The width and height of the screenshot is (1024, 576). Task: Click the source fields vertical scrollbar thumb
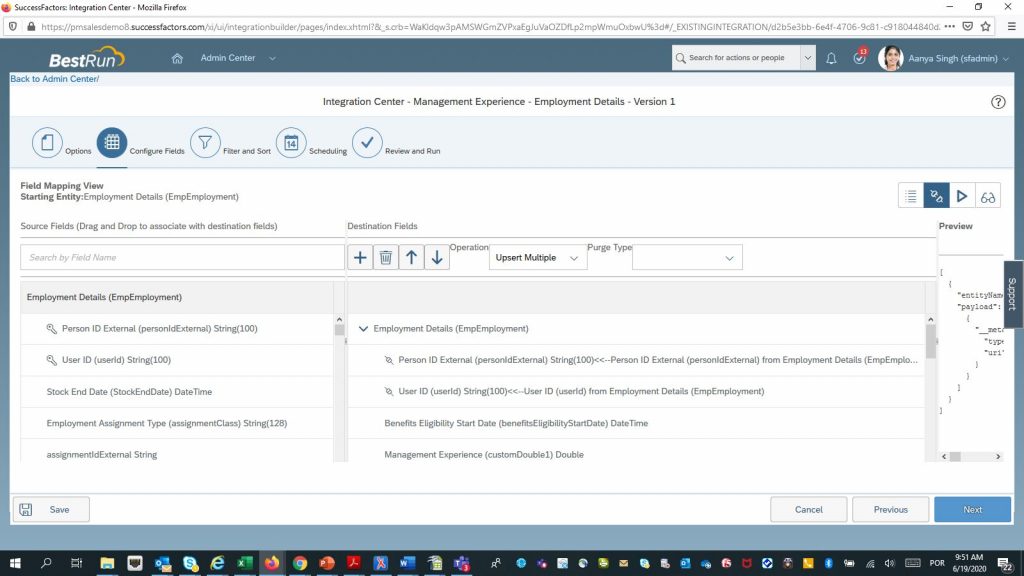click(x=339, y=330)
